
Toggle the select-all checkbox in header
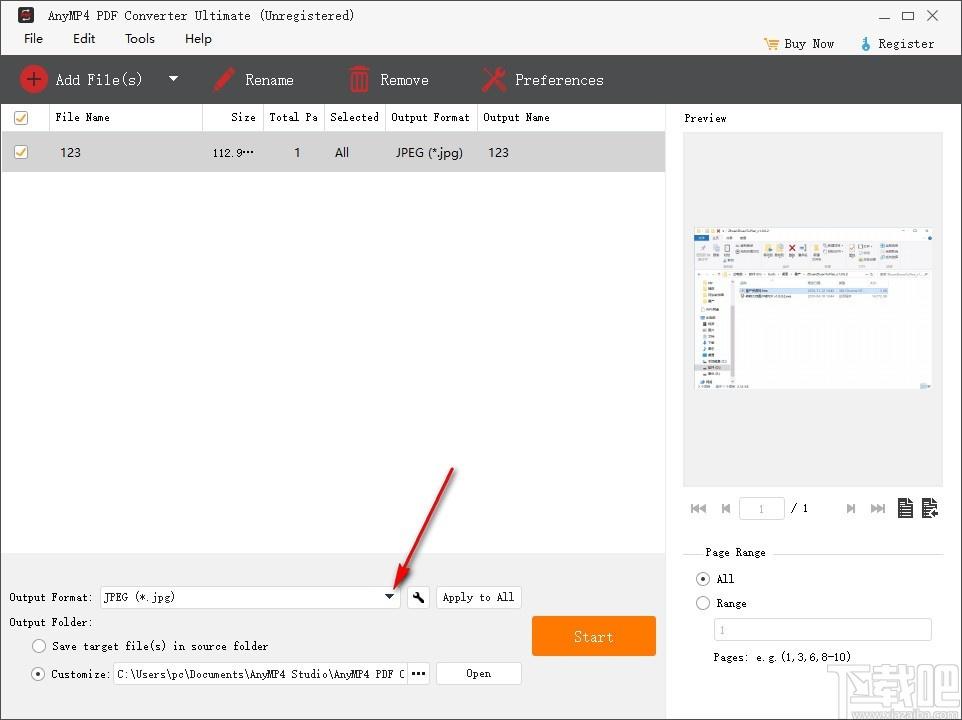tap(21, 118)
